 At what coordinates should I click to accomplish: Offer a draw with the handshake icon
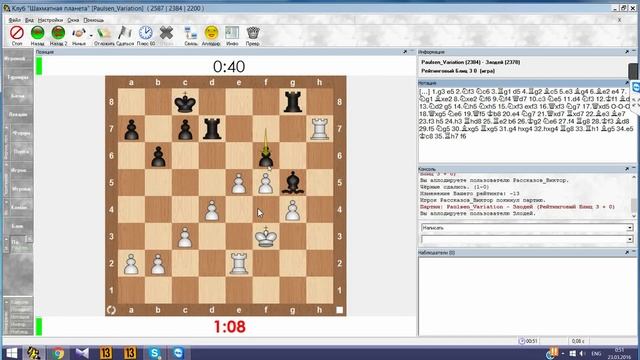[x=79, y=33]
